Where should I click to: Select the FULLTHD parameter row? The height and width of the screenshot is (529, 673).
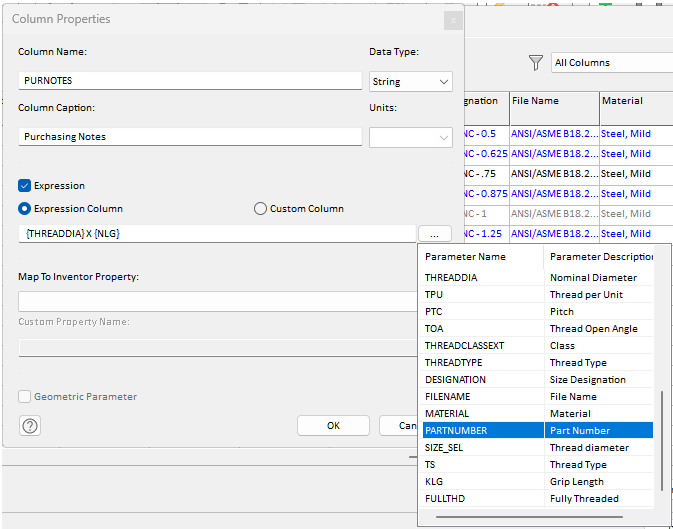click(x=538, y=499)
